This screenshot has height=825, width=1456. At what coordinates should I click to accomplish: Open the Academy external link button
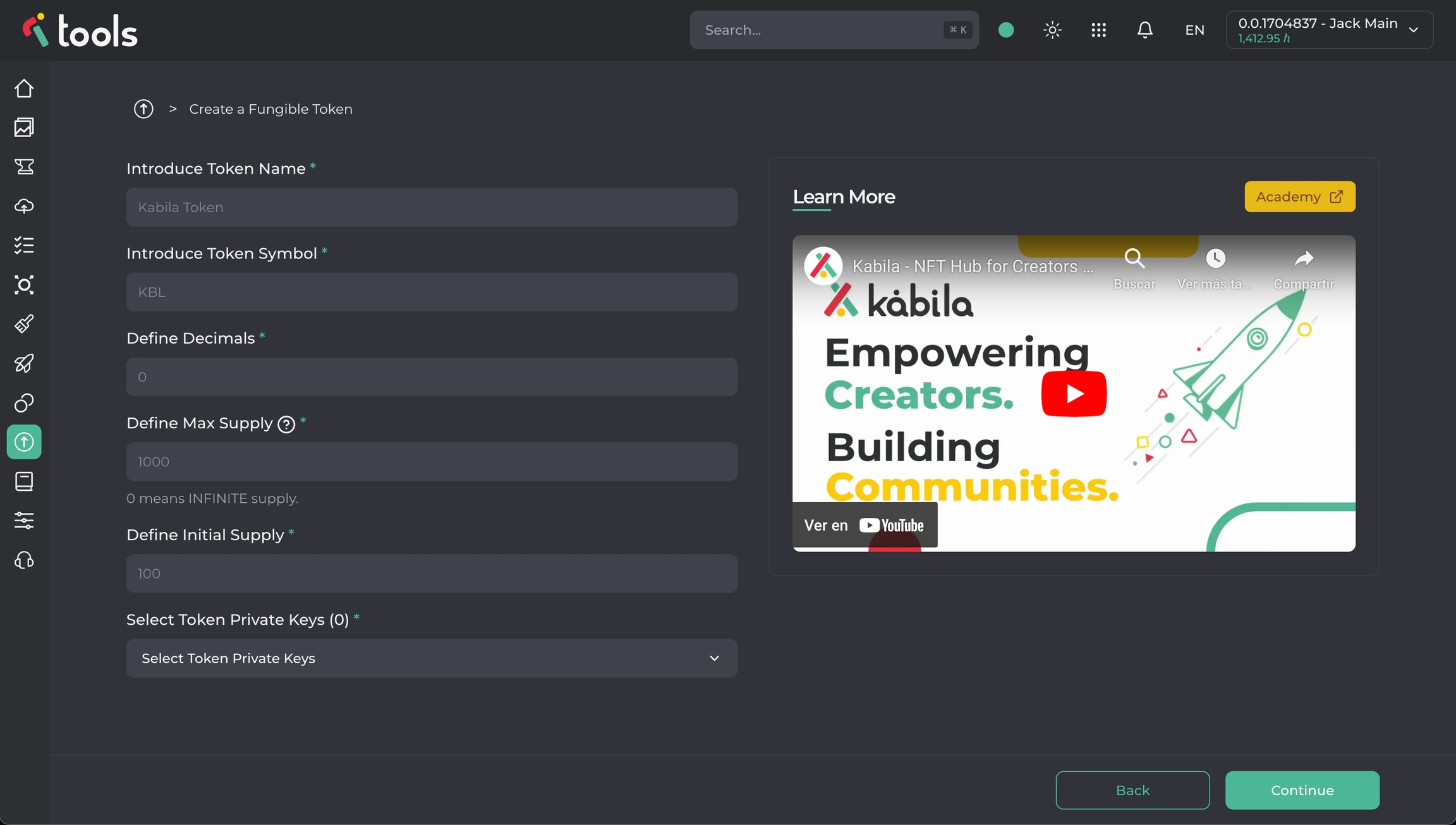tap(1299, 196)
